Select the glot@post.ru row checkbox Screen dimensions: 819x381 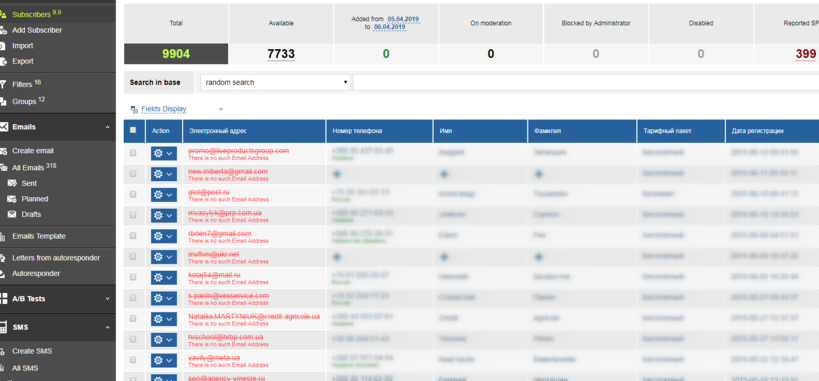click(133, 194)
